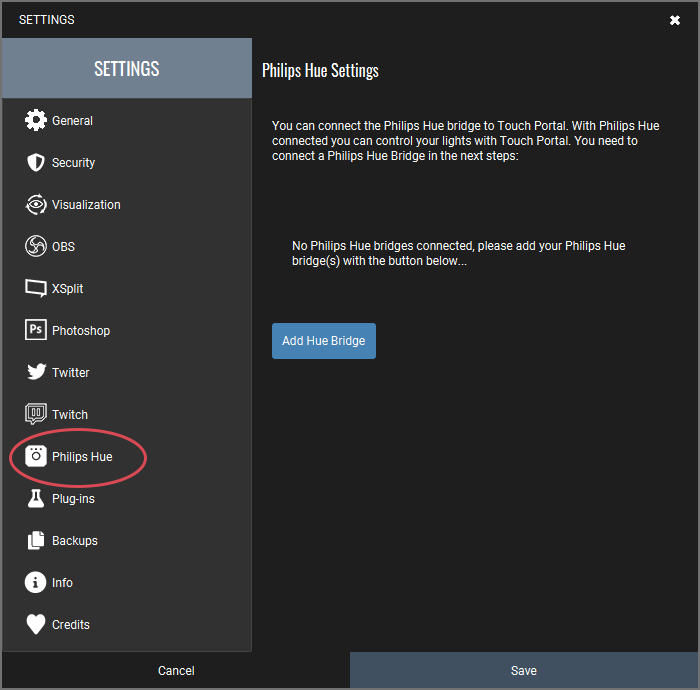The width and height of the screenshot is (700, 690).
Task: Go to the Backups settings section
Action: (75, 541)
